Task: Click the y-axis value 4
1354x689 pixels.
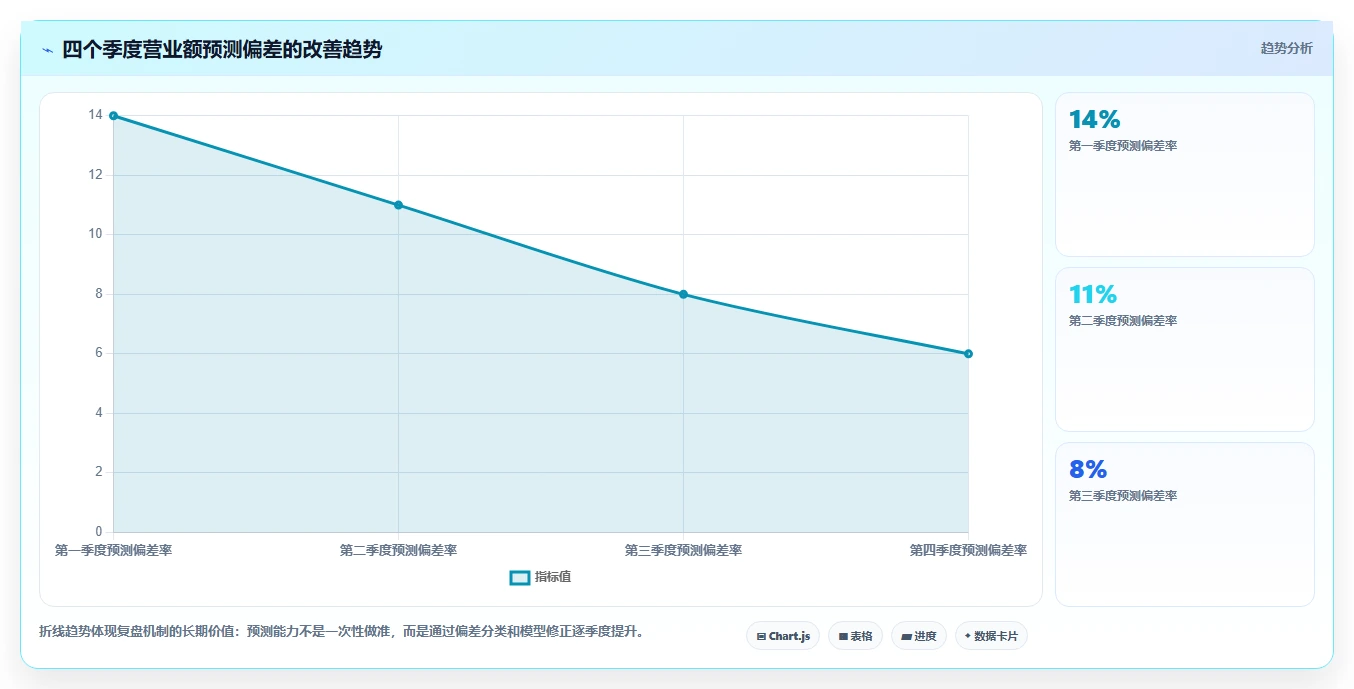Action: (x=98, y=413)
